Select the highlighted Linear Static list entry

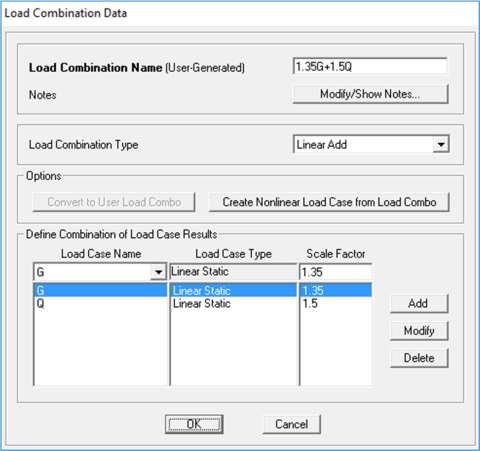[233, 290]
